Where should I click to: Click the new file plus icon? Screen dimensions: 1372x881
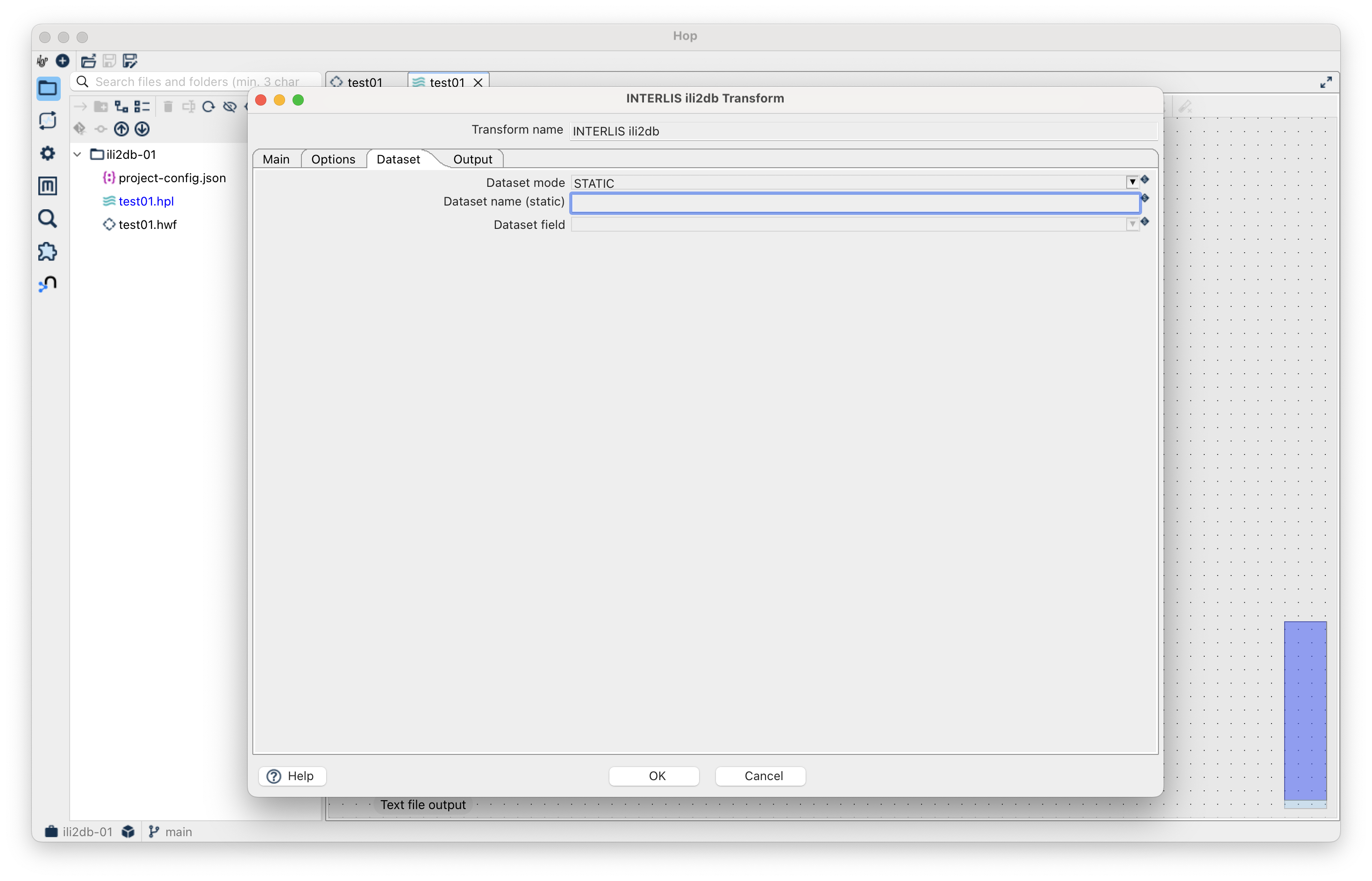pos(63,61)
